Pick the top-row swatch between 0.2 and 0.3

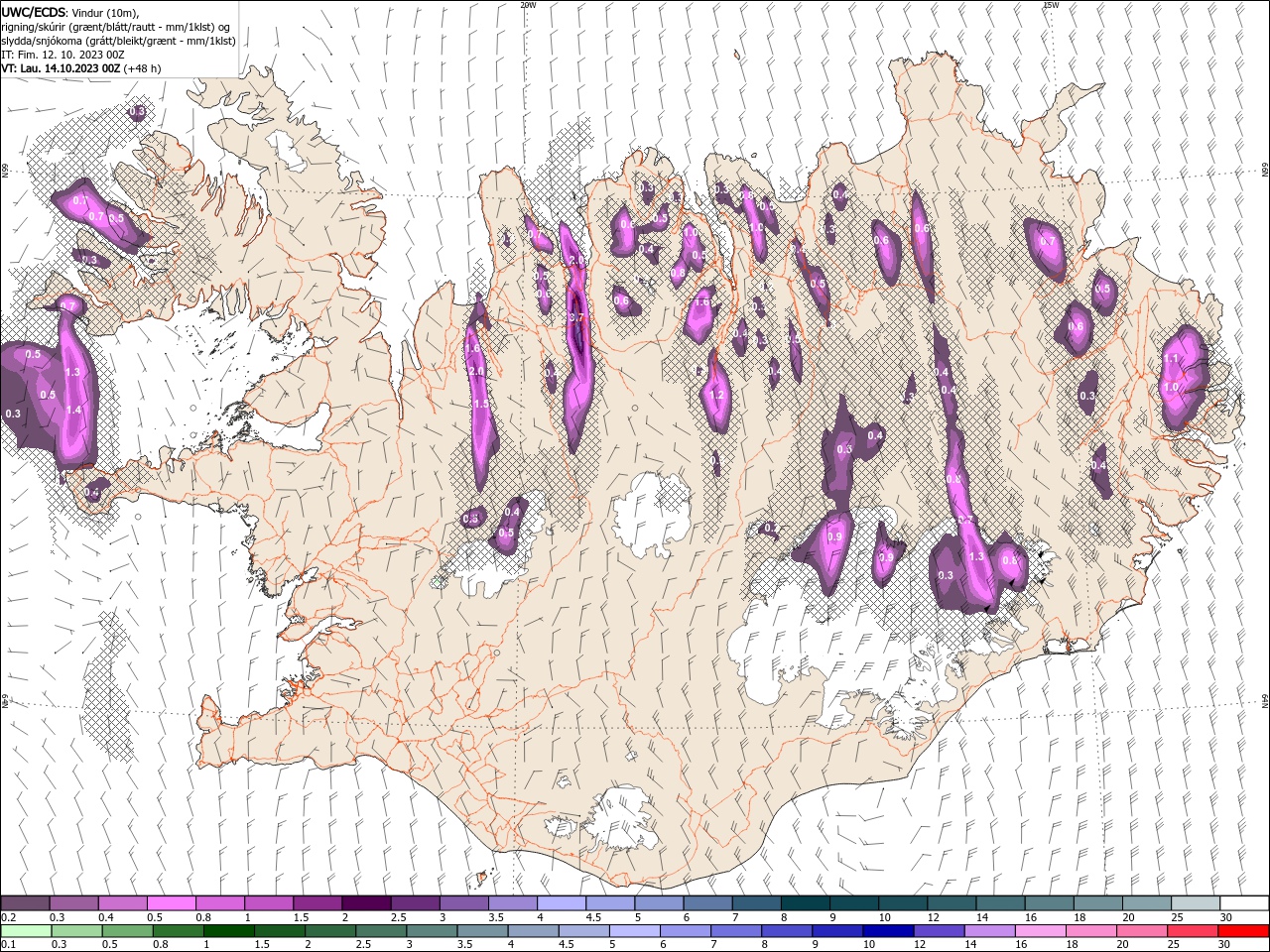click(x=25, y=903)
